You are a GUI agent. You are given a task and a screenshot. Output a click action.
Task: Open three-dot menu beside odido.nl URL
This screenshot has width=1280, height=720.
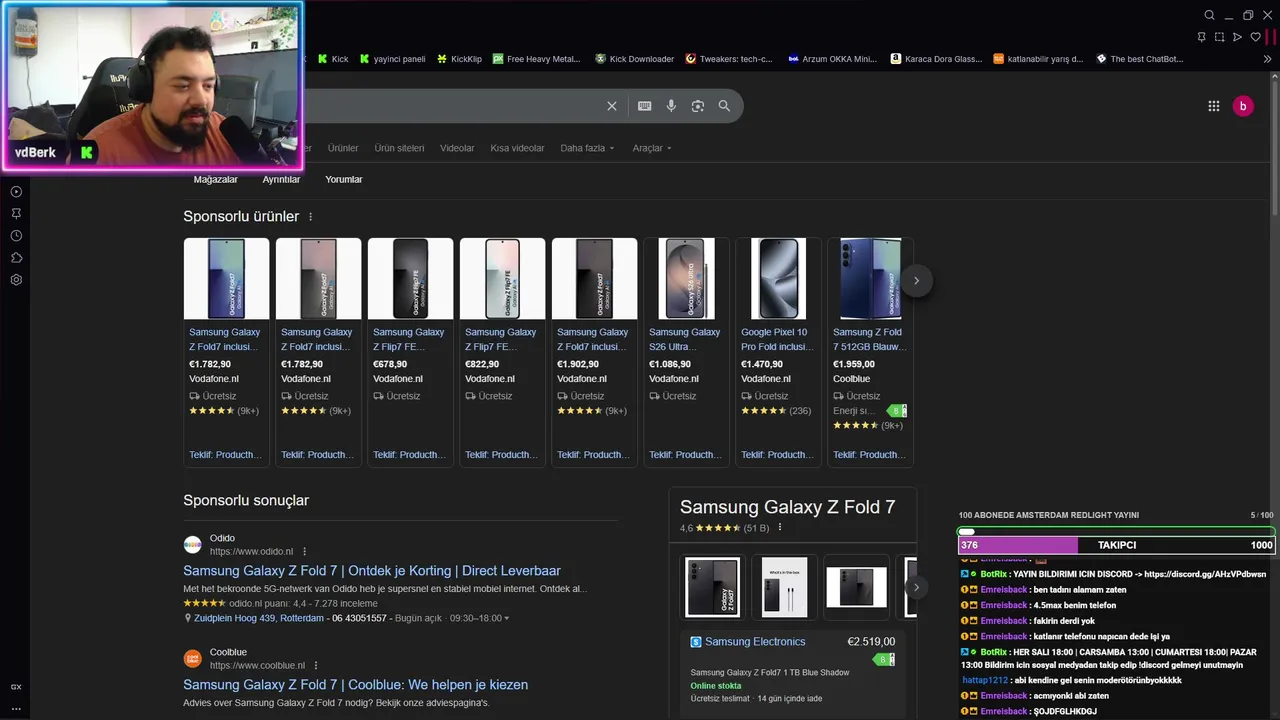tap(304, 552)
